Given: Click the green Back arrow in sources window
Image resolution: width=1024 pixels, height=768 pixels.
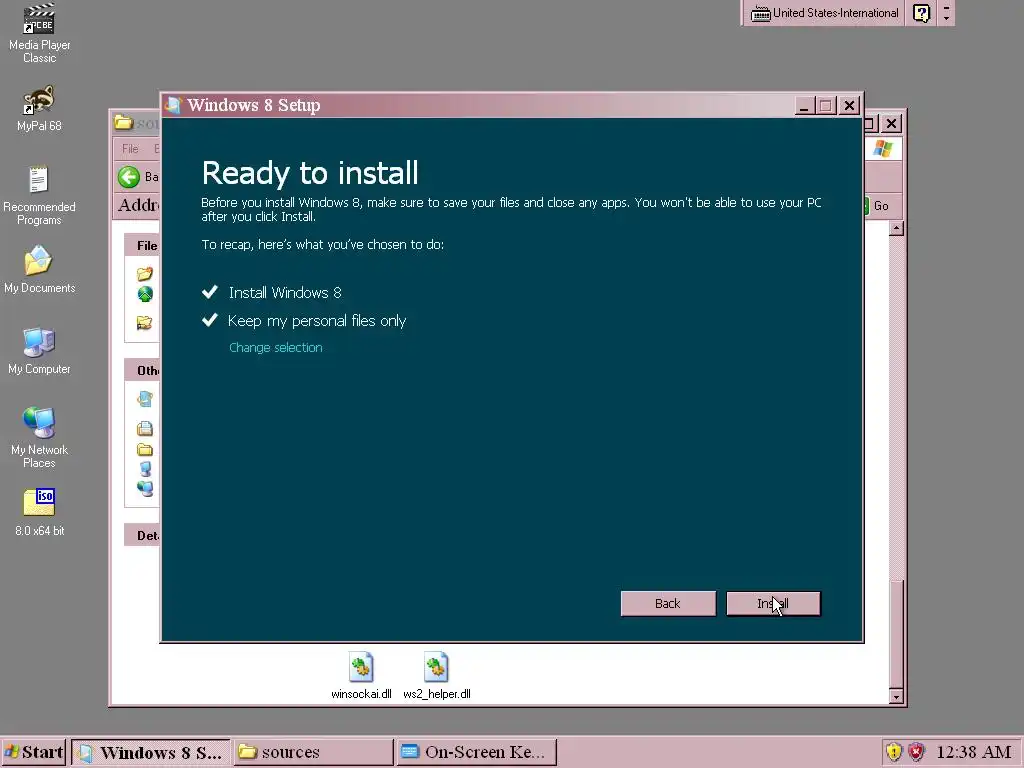Looking at the screenshot, I should coord(129,177).
